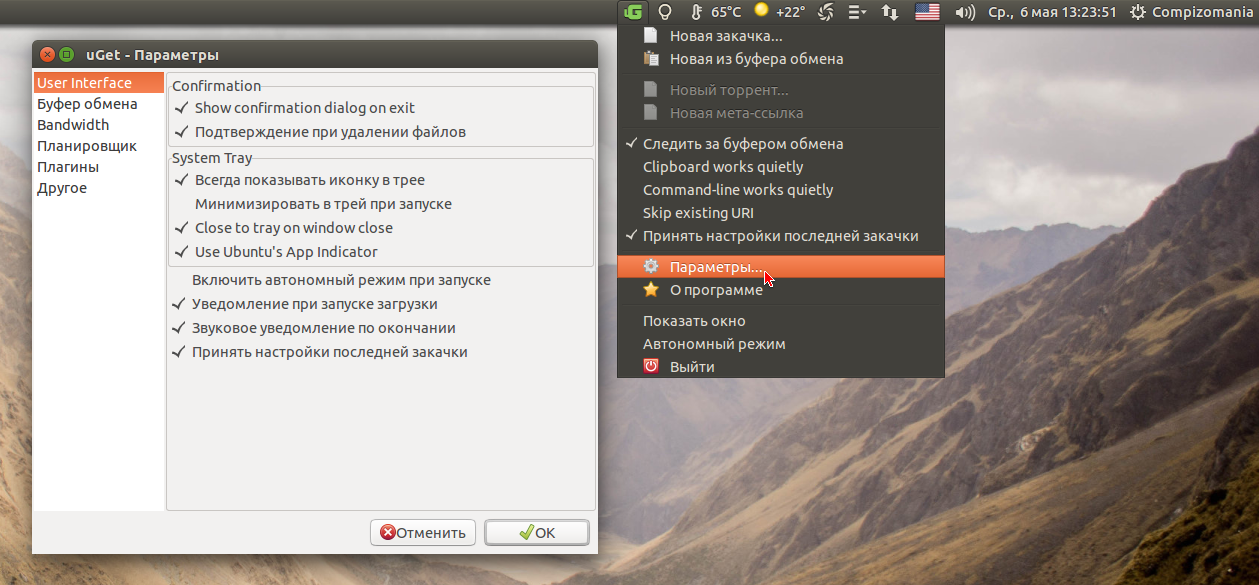The width and height of the screenshot is (1259, 585).
Task: Click the red X icon on Отменить button
Action: point(386,532)
